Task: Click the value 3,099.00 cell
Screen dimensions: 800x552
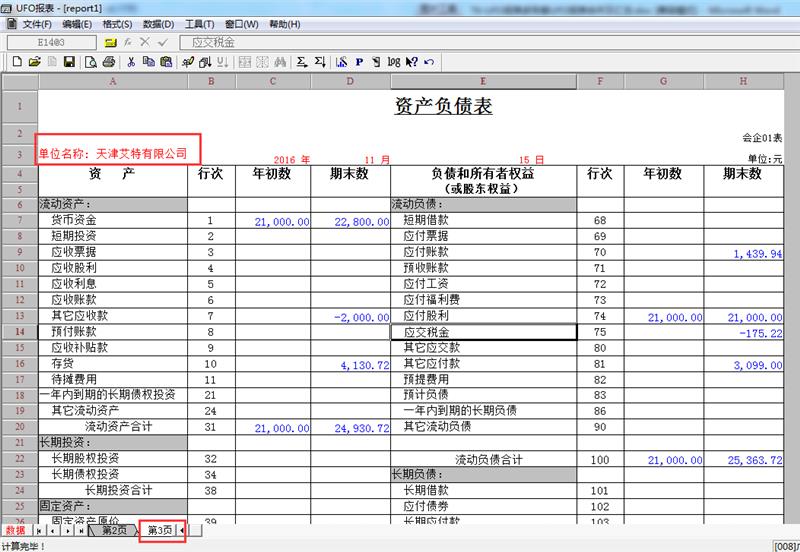Action: [744, 364]
